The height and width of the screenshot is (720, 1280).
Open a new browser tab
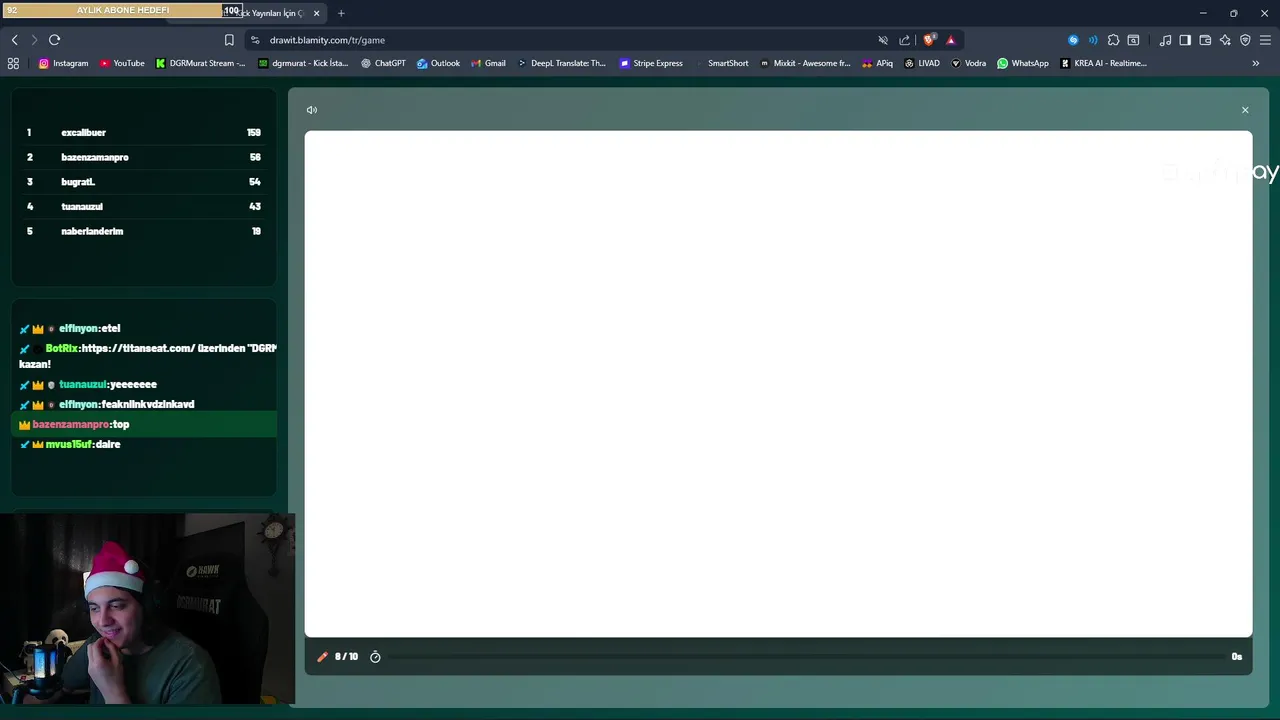point(341,13)
